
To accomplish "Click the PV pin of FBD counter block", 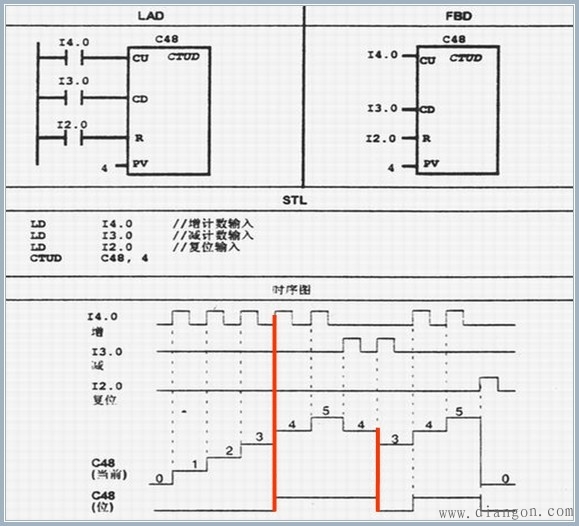I will pos(431,163).
